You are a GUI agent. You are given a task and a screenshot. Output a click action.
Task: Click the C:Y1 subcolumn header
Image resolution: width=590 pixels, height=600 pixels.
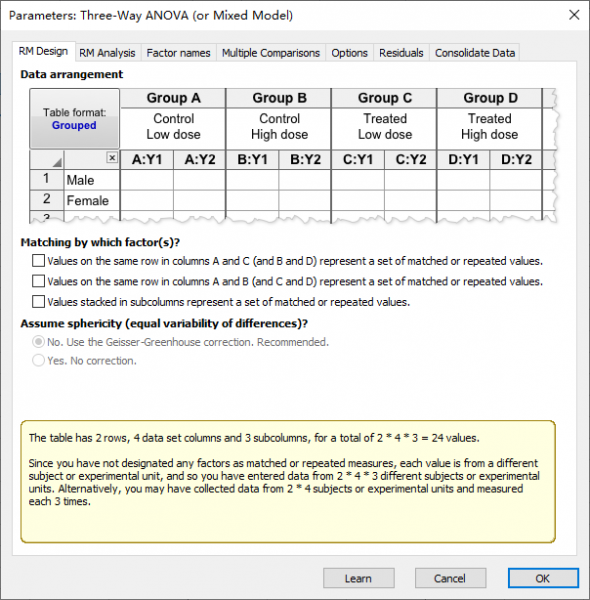click(358, 160)
